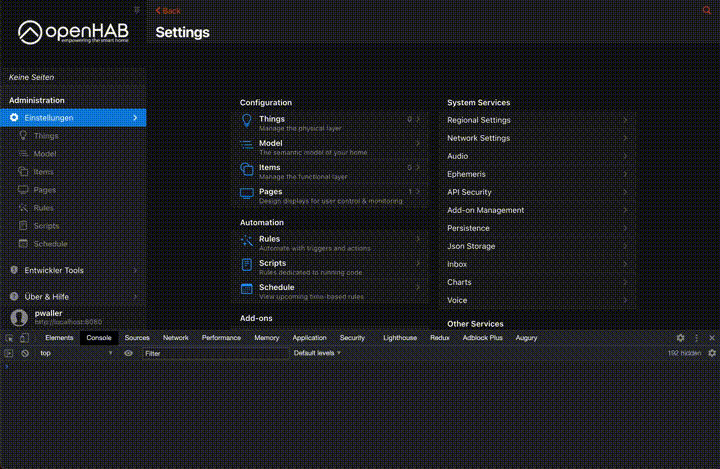Switch to the Network DevTools tab
Viewport: 720px width, 469px height.
(175, 338)
